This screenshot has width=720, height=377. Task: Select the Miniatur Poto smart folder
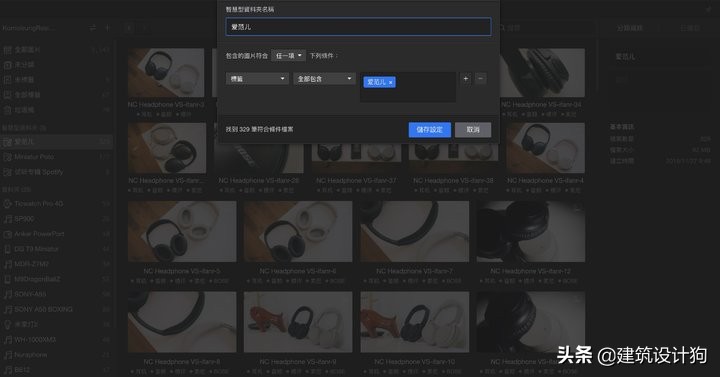click(x=56, y=157)
